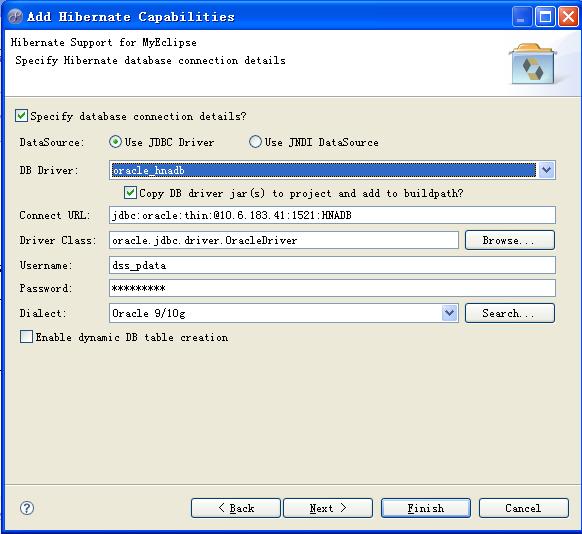Select the Use JDBC Driver option
This screenshot has height=534, width=582.
pos(115,142)
